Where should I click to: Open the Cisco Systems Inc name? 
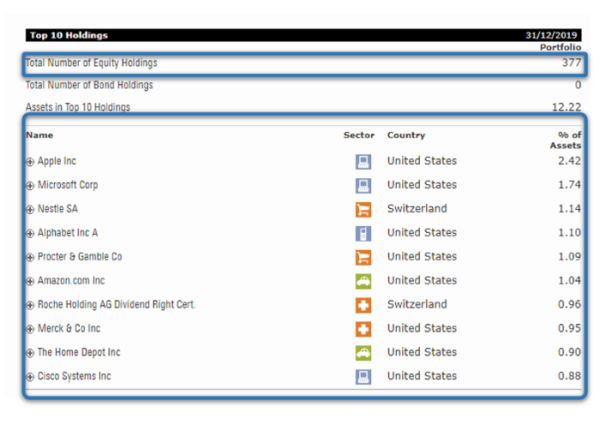[x=74, y=376]
